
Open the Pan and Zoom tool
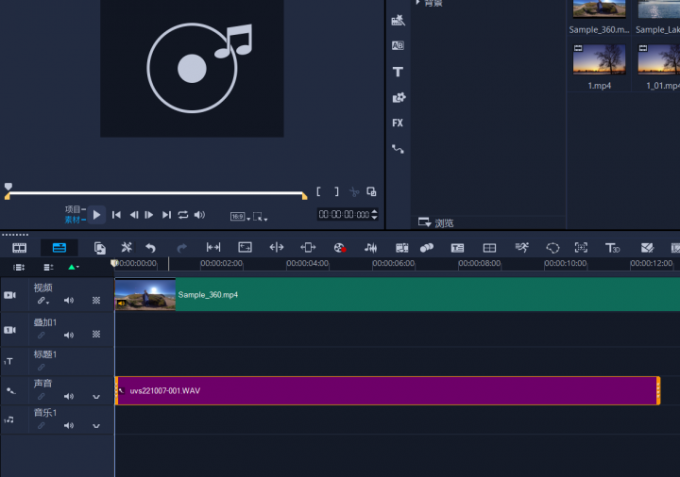coord(581,248)
